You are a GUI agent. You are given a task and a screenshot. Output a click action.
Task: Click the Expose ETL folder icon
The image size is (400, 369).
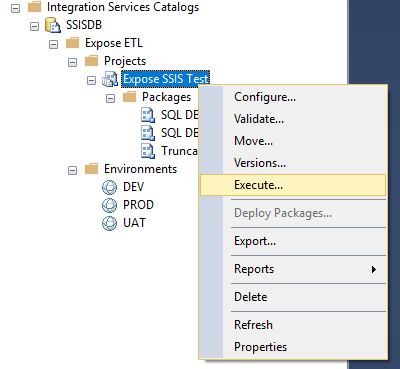(72, 43)
